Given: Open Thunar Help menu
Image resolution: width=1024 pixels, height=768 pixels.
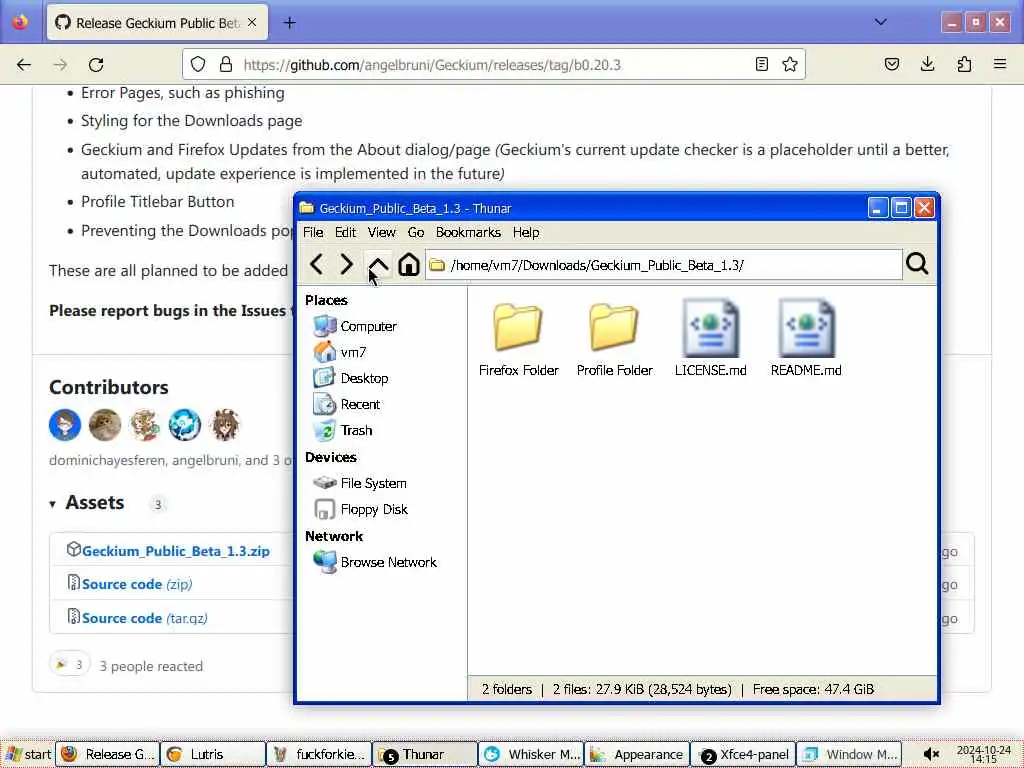Looking at the screenshot, I should click(526, 232).
